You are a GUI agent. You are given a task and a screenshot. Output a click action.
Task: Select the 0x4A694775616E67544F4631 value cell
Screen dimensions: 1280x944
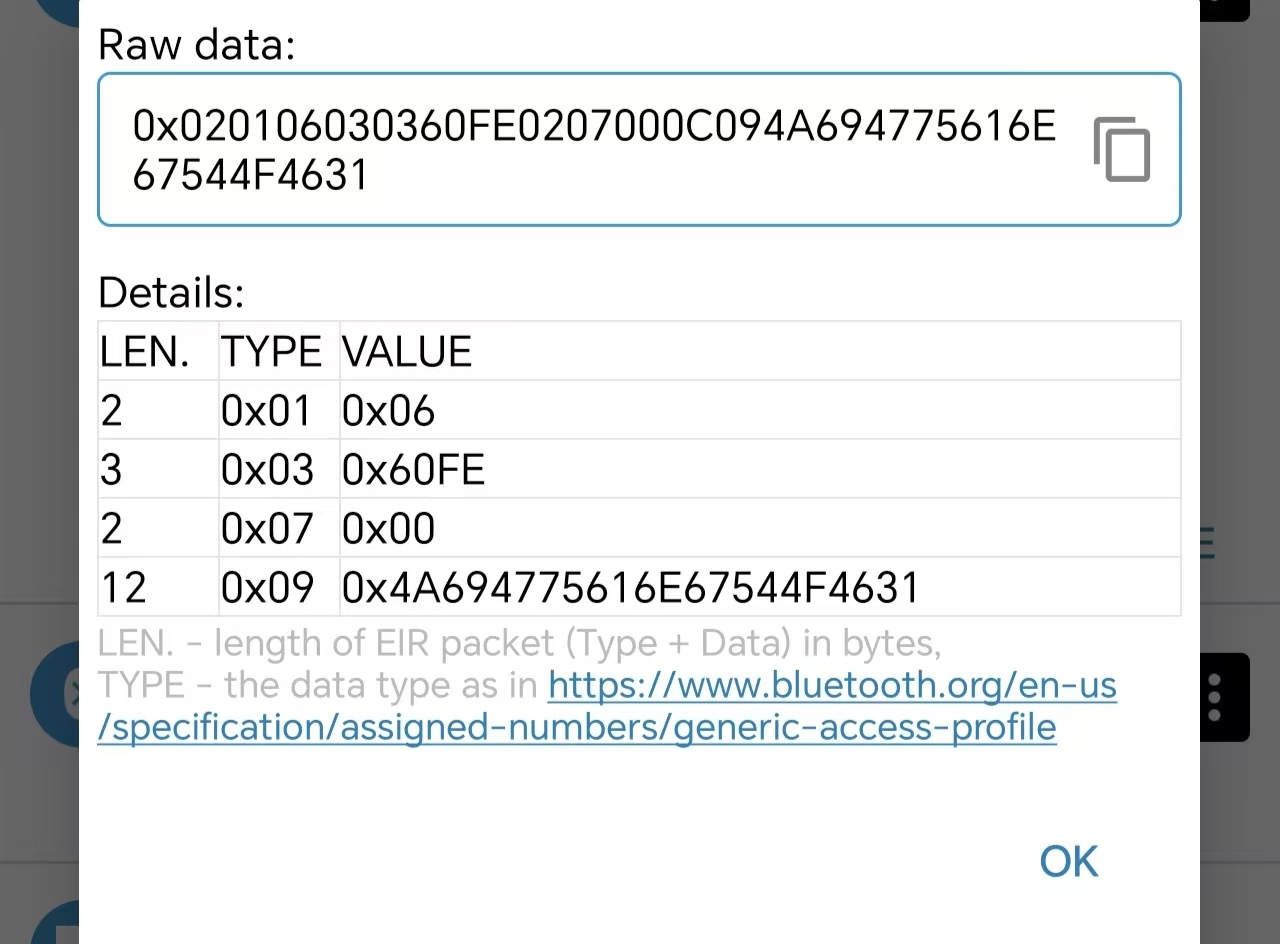[630, 588]
